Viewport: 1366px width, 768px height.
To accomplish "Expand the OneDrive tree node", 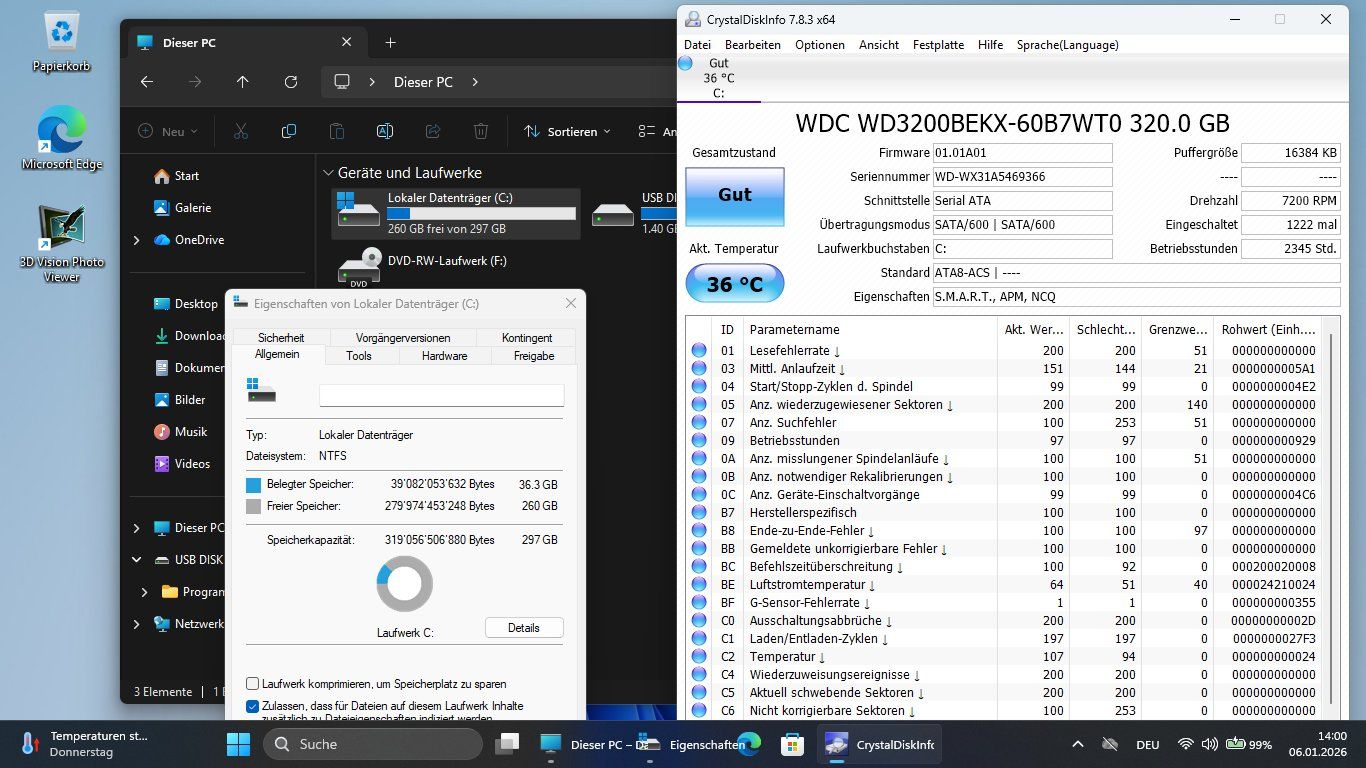I will point(137,240).
